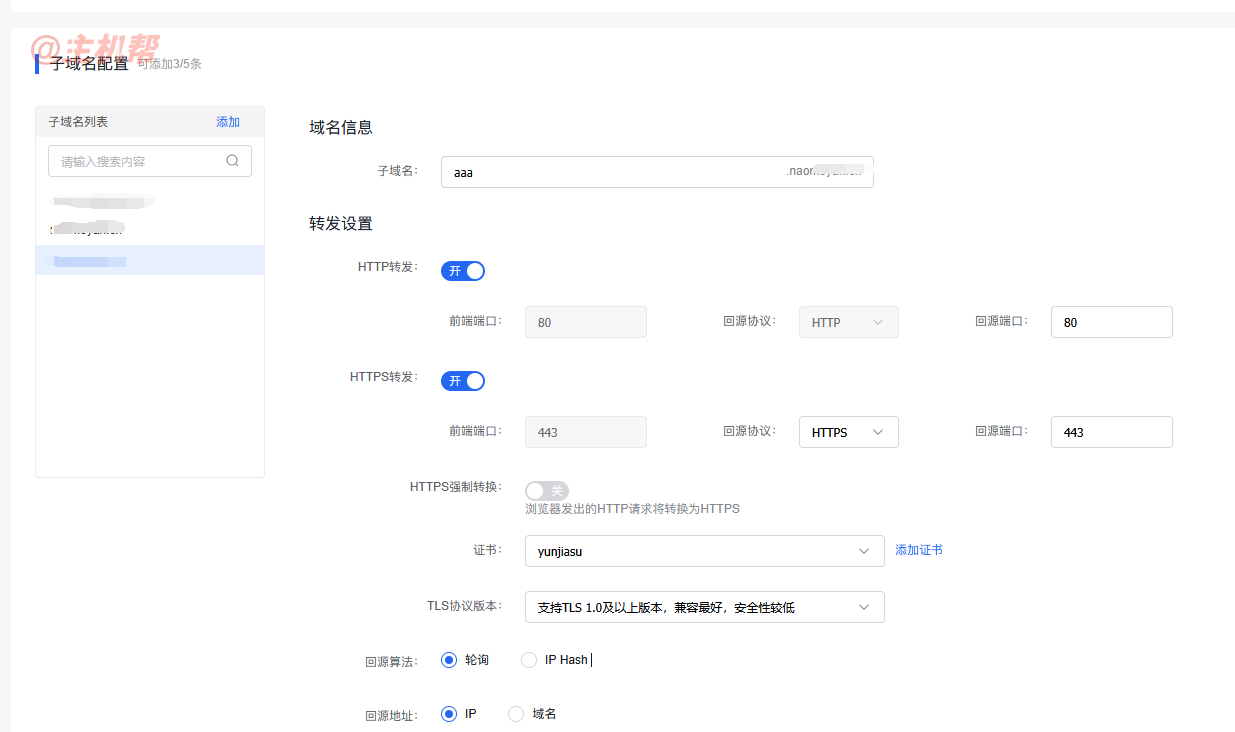Click the 域名信息 heading
This screenshot has width=1235, height=732.
click(341, 127)
